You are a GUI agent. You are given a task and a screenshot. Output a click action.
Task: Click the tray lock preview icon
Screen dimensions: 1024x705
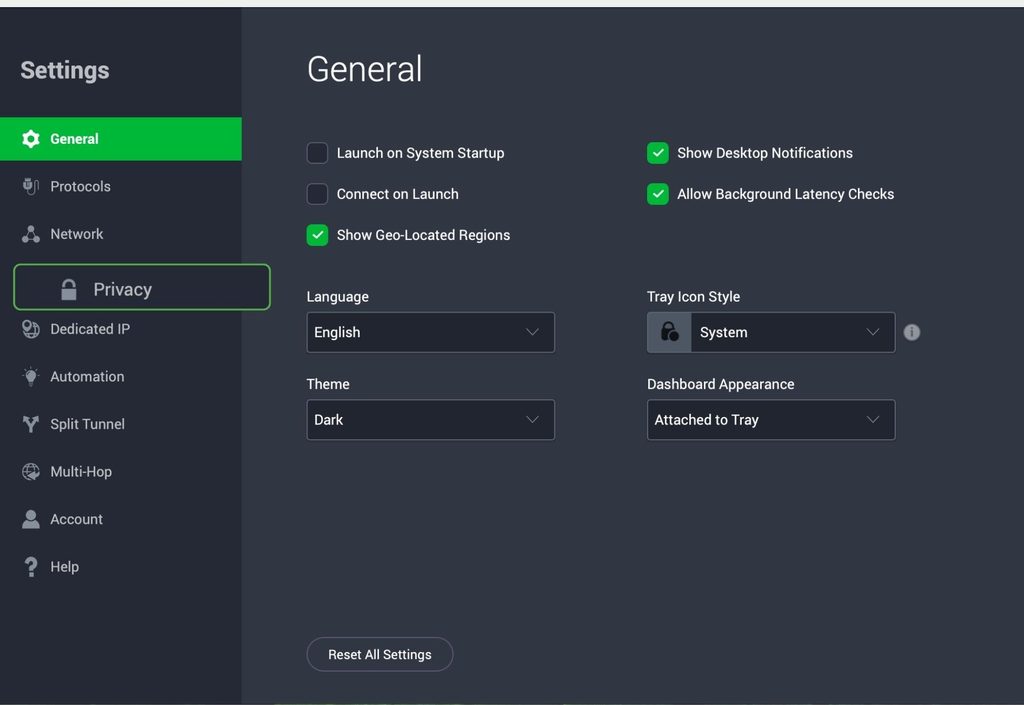pos(669,332)
